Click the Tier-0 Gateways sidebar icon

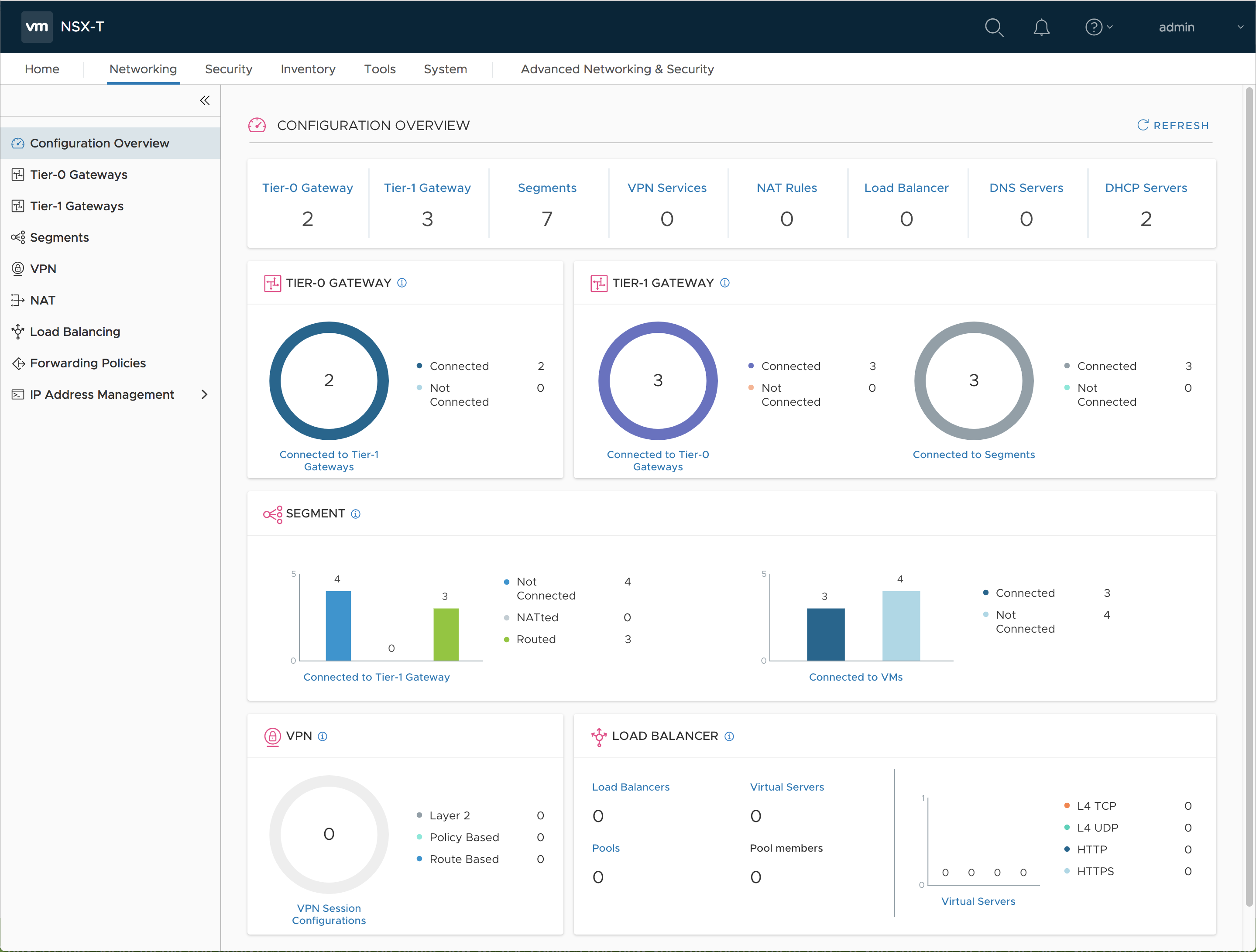(x=18, y=174)
